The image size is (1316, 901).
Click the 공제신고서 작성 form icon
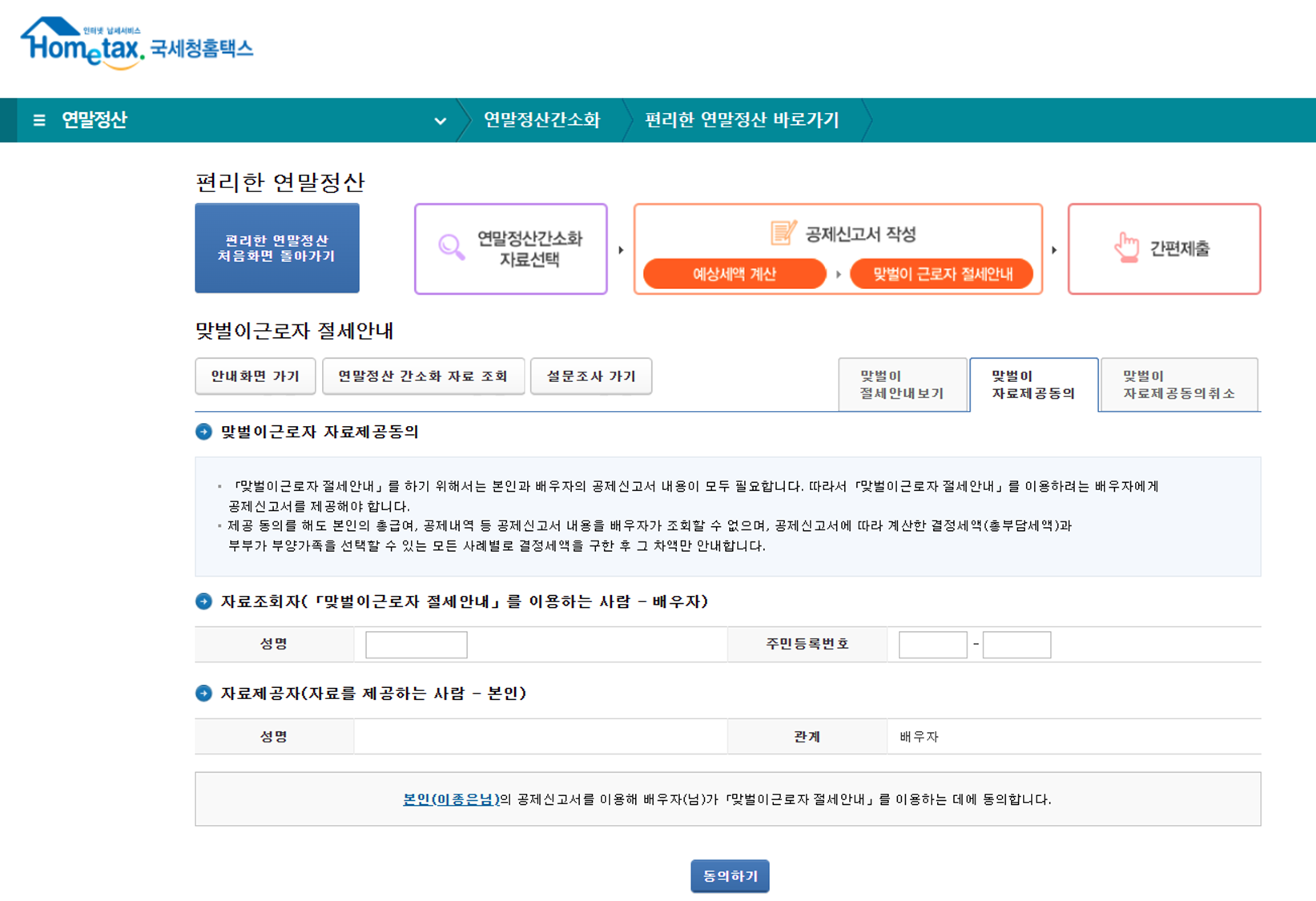click(x=783, y=233)
